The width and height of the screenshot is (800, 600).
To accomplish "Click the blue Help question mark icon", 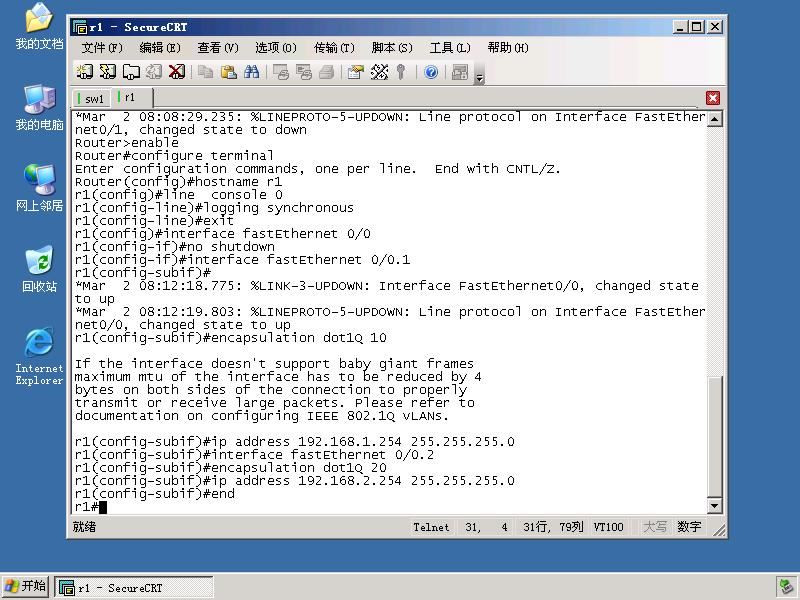I will click(x=431, y=72).
